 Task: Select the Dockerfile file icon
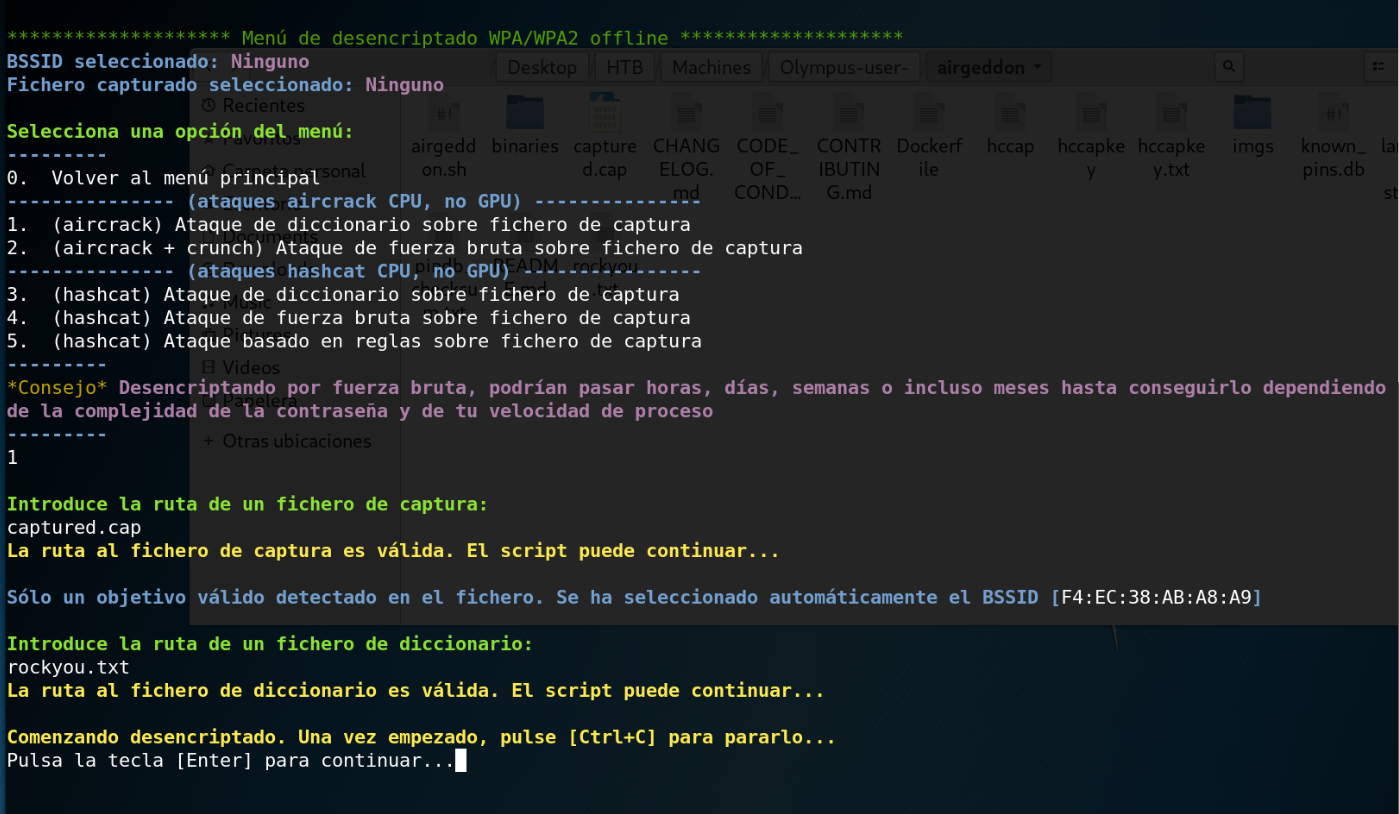929,113
